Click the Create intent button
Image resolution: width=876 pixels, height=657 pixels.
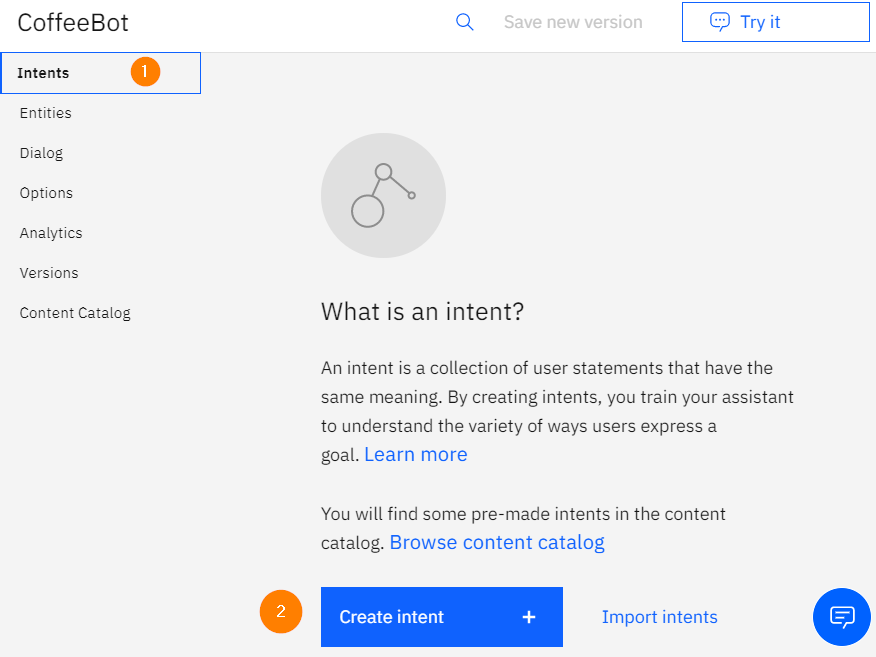click(442, 617)
